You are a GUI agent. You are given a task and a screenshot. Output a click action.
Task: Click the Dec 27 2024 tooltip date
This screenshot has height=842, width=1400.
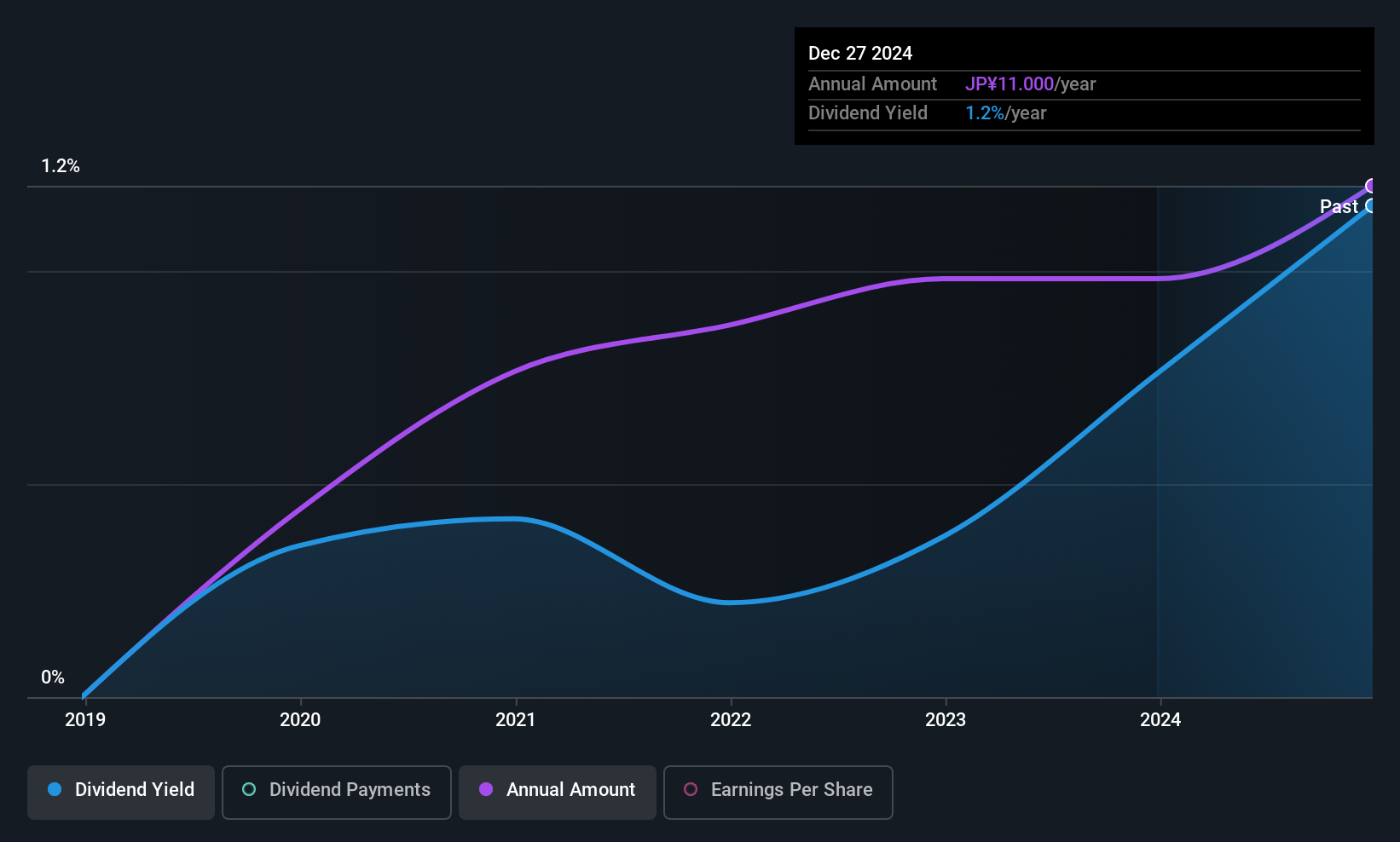860,54
